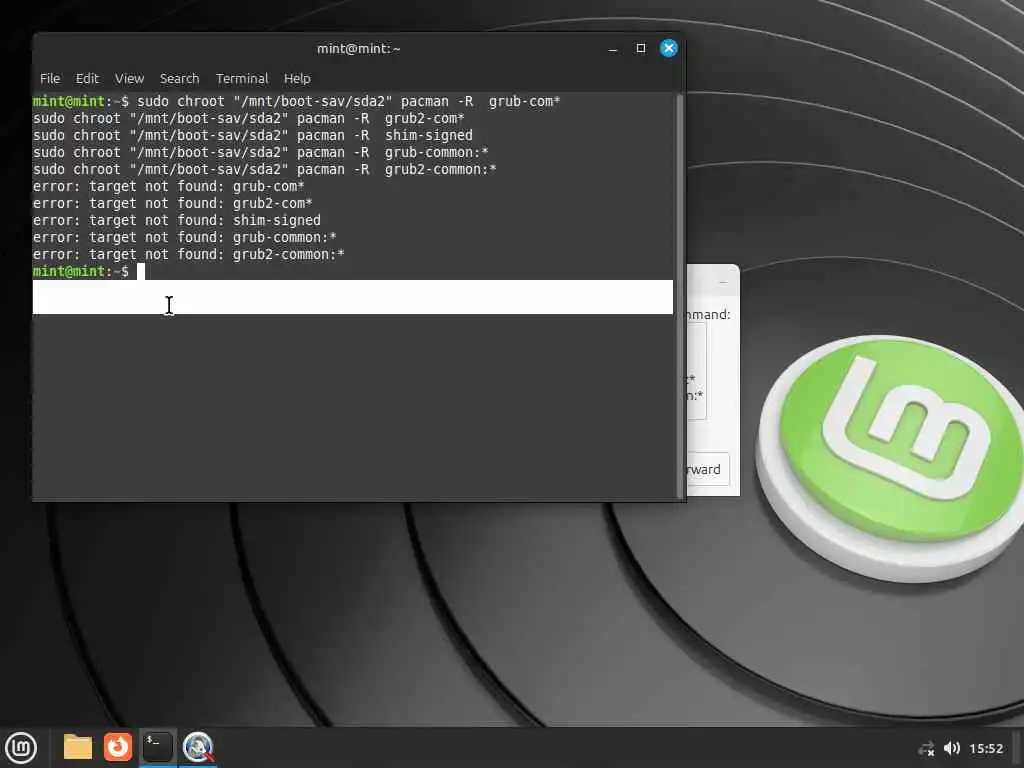Minimize the mint@mint terminal window
Screen dimensions: 1024x768
pyautogui.click(x=613, y=49)
